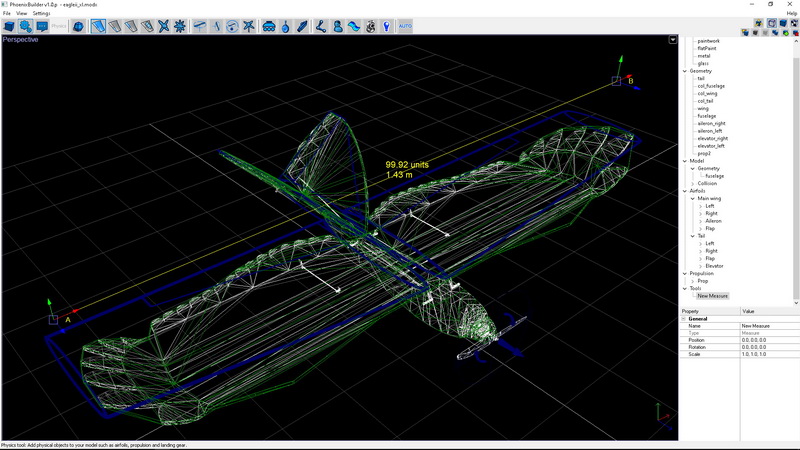Select New Measure in the Tools tree
This screenshot has height=450, width=800.
pos(712,296)
